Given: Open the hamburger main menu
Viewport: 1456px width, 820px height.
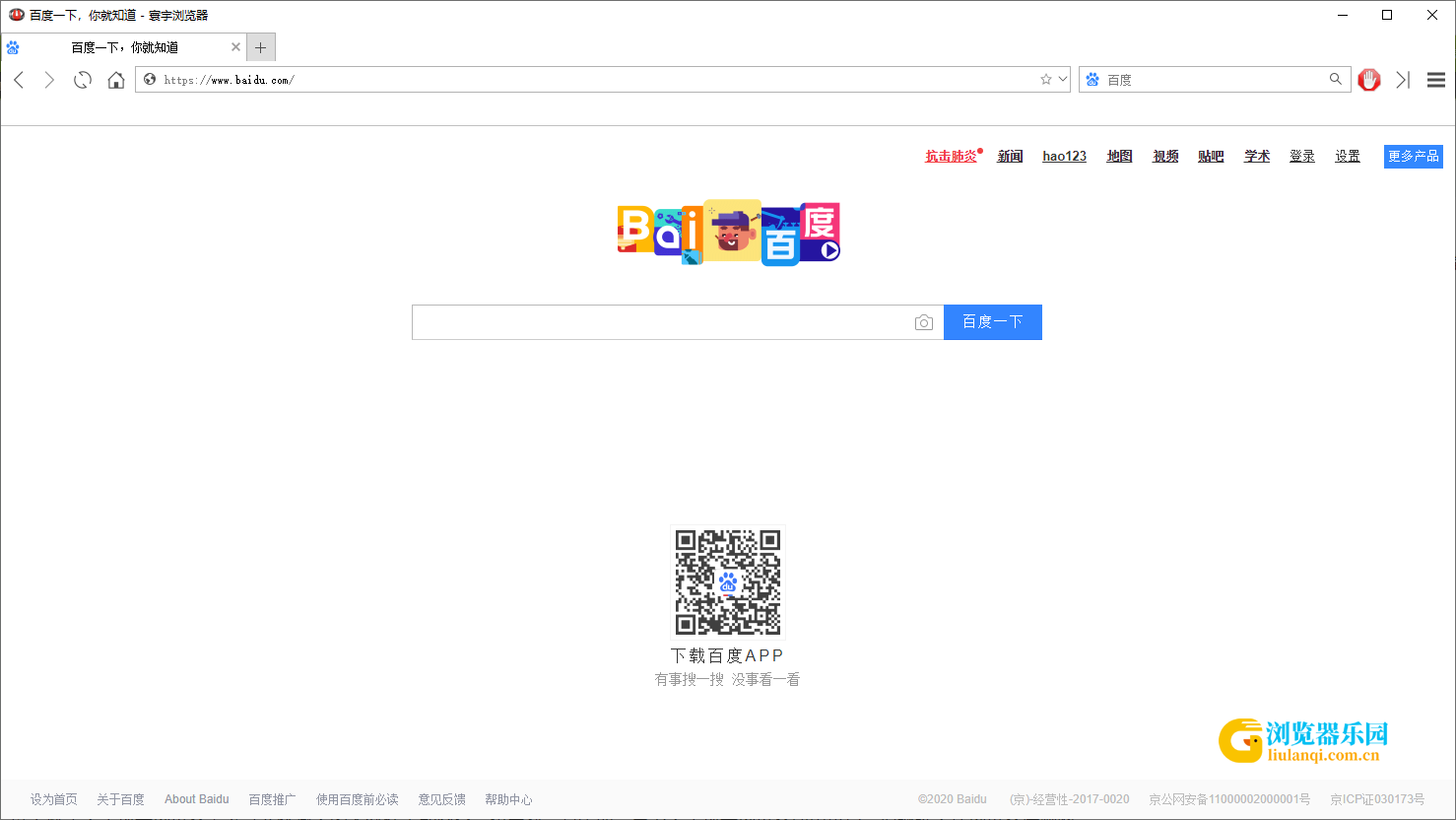Looking at the screenshot, I should [x=1436, y=80].
